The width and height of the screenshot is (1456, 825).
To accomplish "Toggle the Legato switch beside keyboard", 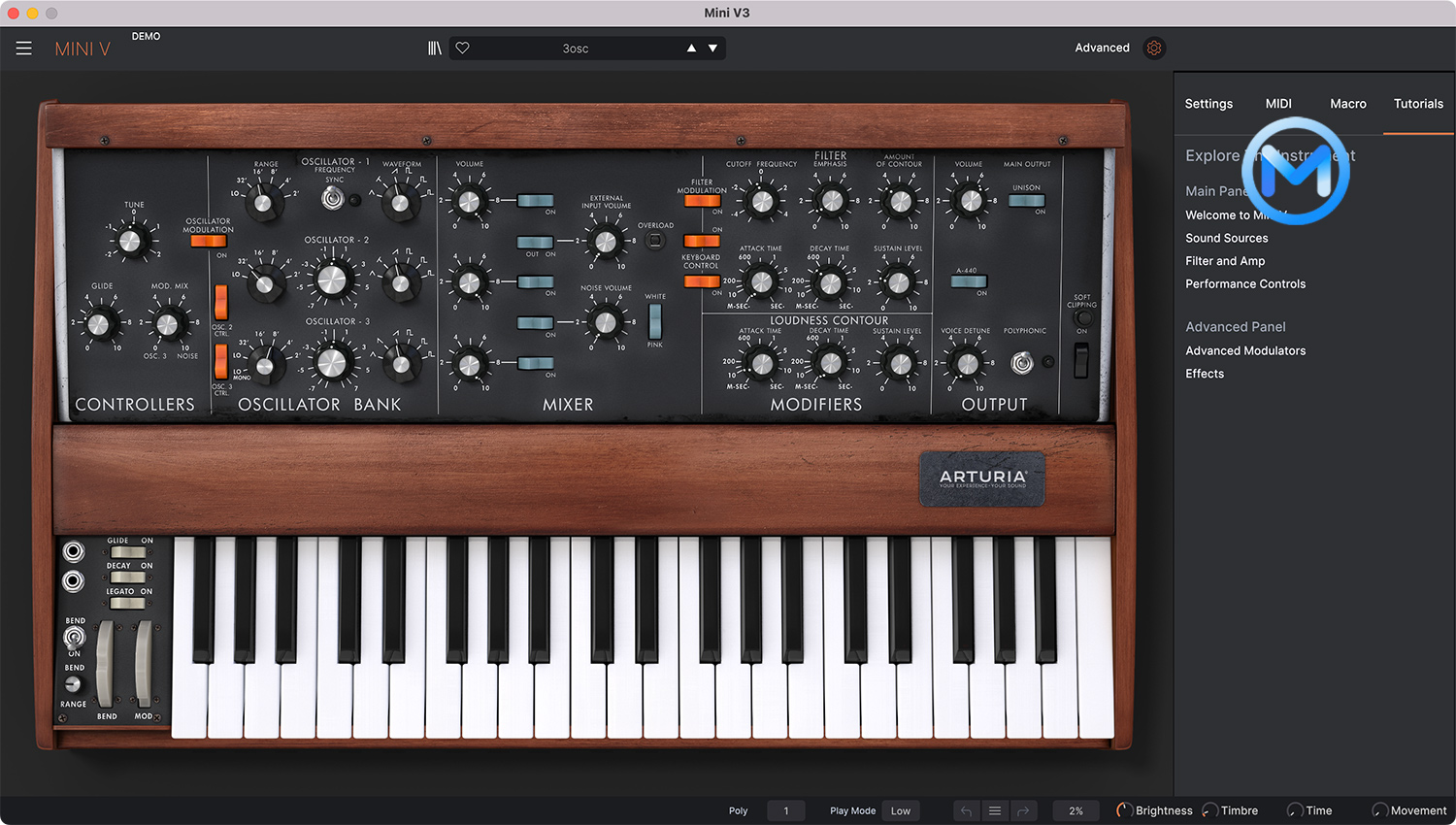I will [x=127, y=603].
